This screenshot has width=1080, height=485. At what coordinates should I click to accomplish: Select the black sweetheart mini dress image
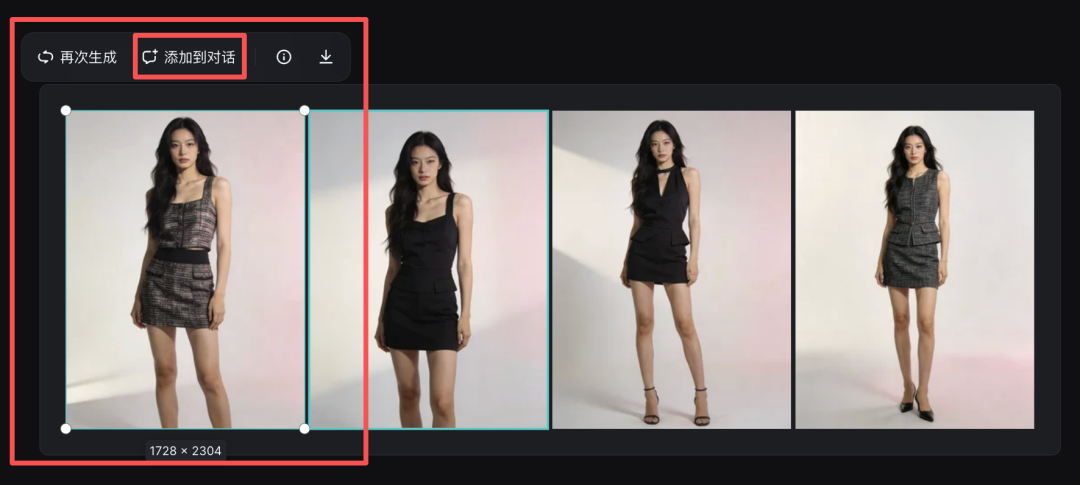click(x=428, y=269)
